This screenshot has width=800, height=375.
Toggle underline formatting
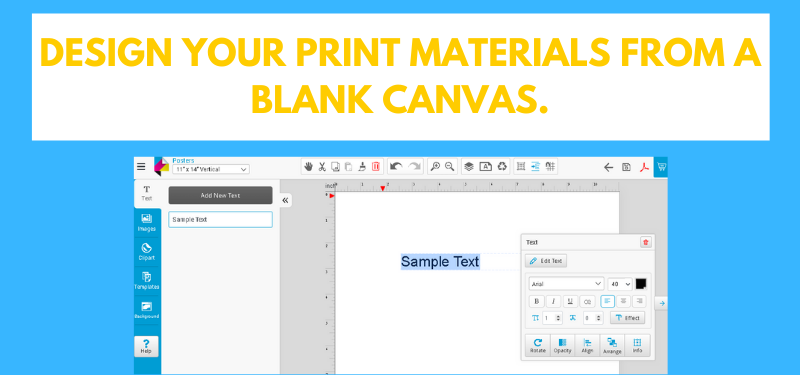[570, 302]
